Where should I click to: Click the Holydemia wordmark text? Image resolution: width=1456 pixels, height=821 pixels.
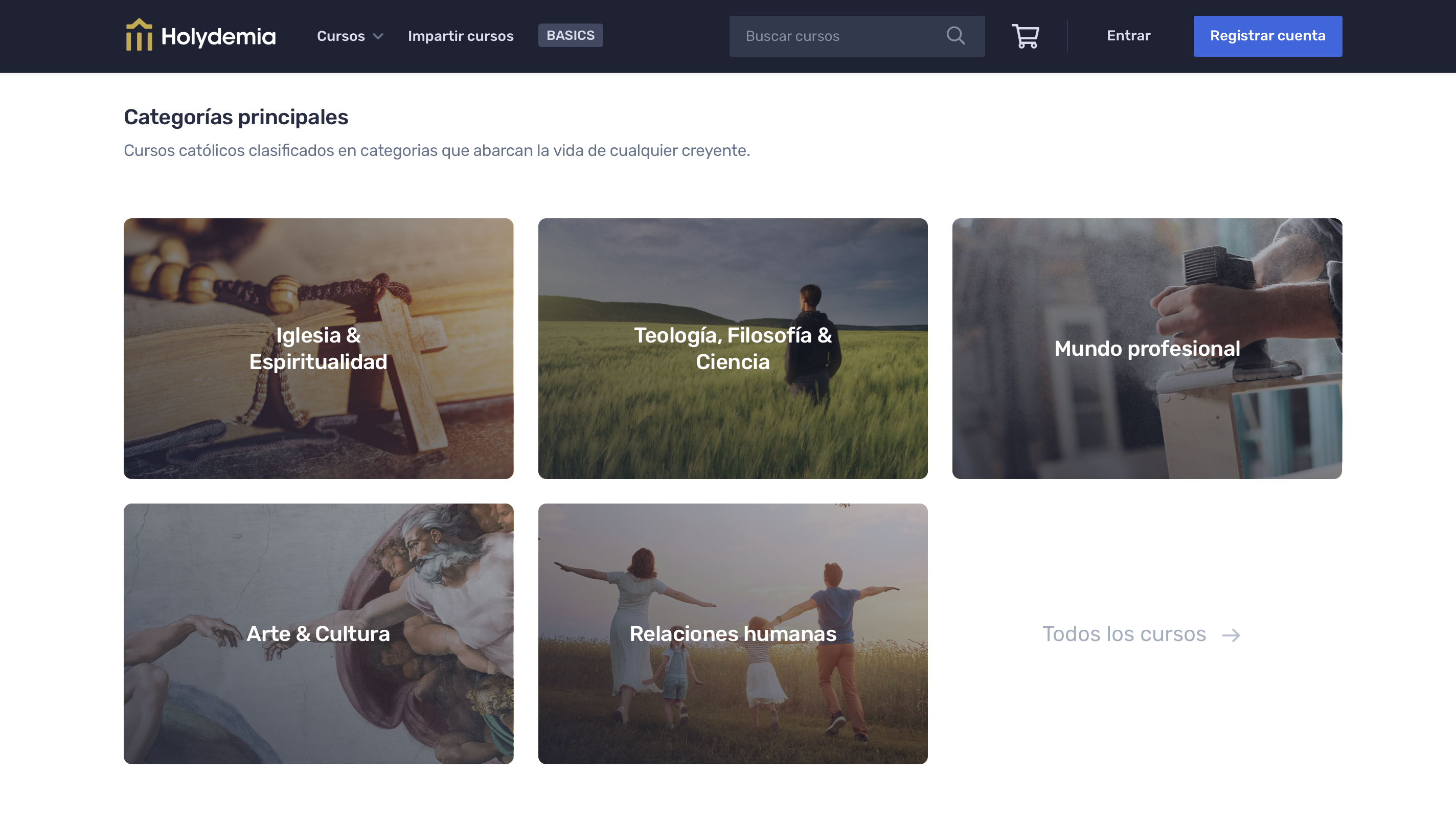click(x=218, y=37)
